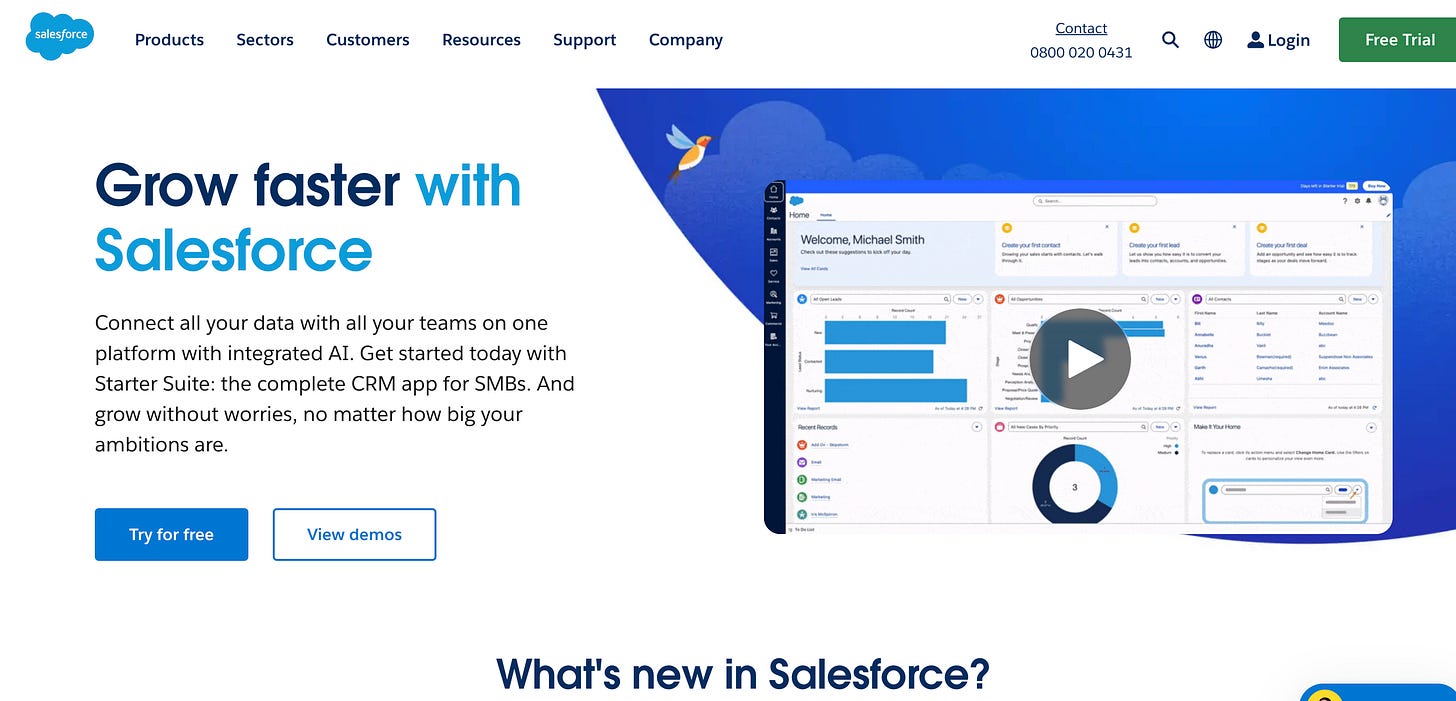Open the notifications bell in demo header
The height and width of the screenshot is (701, 1456).
pyautogui.click(x=1369, y=200)
